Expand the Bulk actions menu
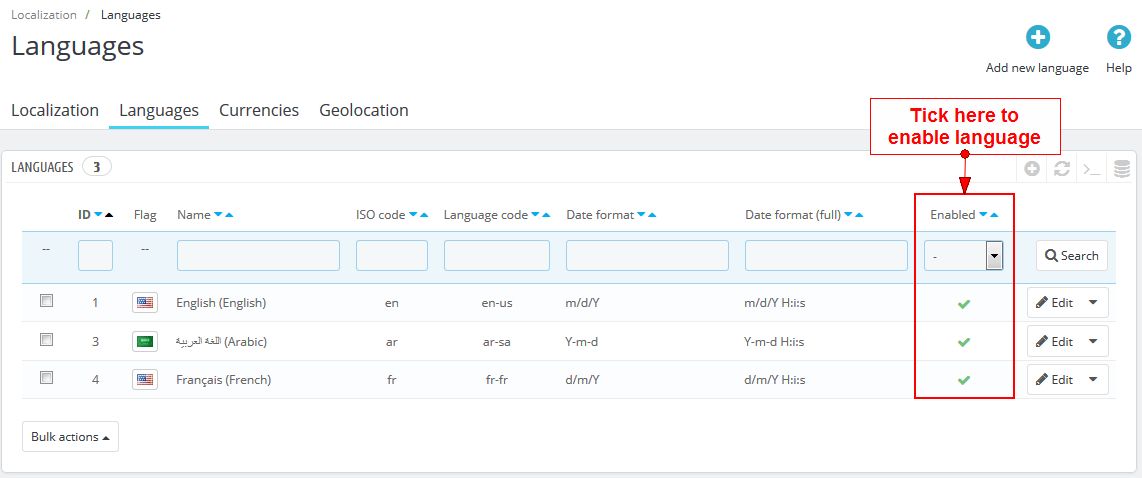This screenshot has height=478, width=1142. 70,437
